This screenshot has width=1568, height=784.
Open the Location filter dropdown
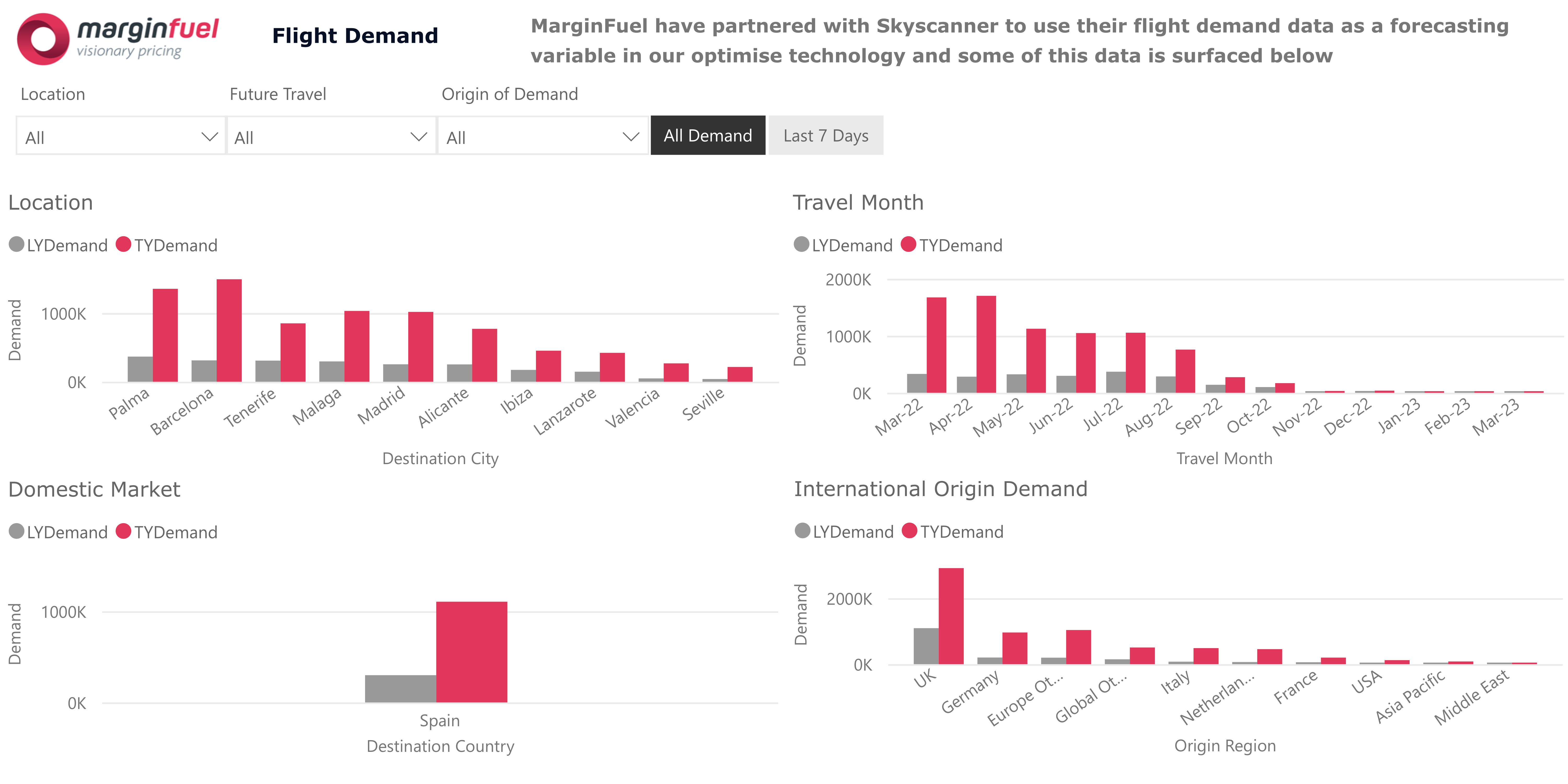(x=120, y=137)
